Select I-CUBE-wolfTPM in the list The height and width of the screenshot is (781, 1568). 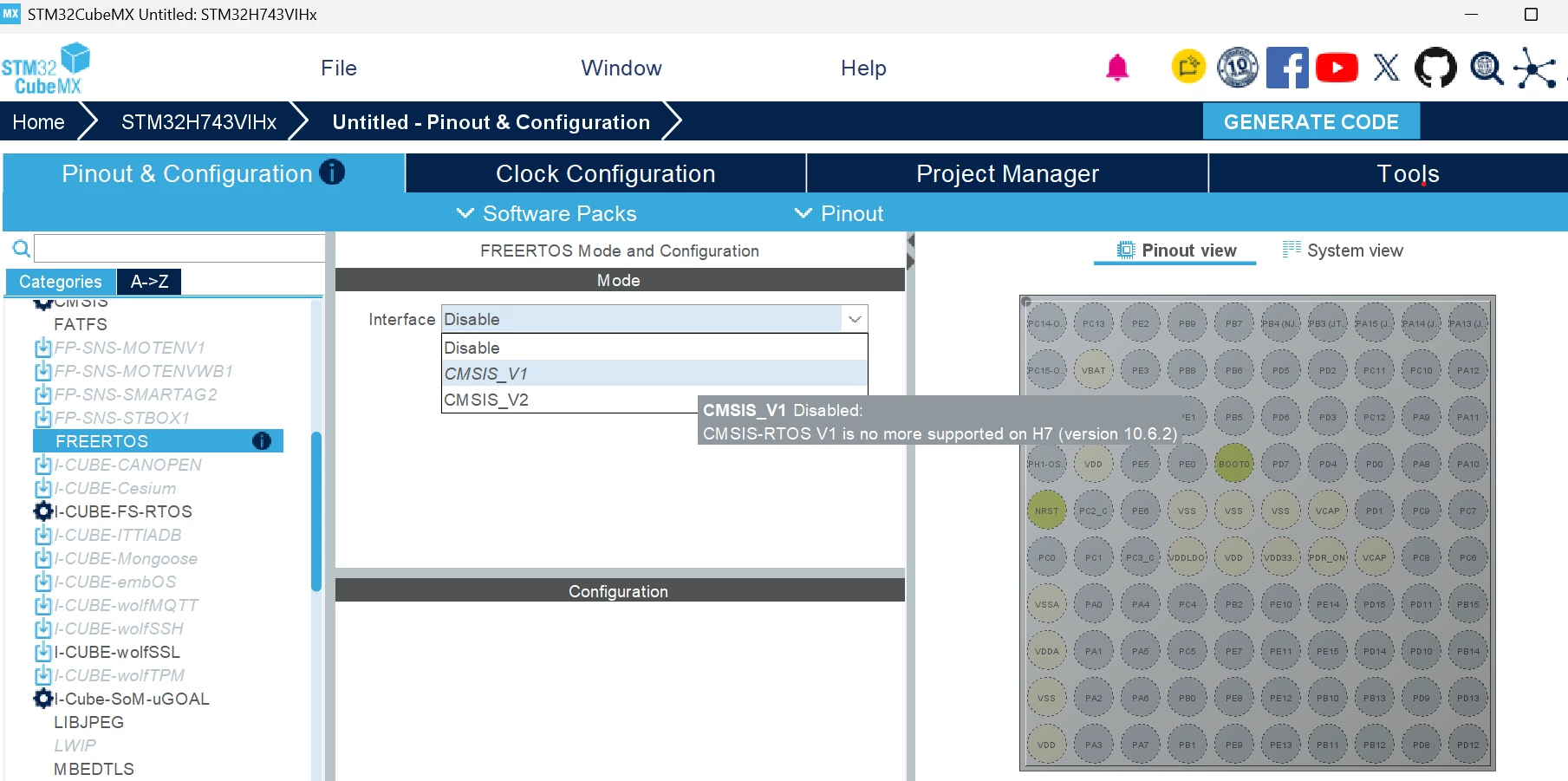pyautogui.click(x=120, y=675)
